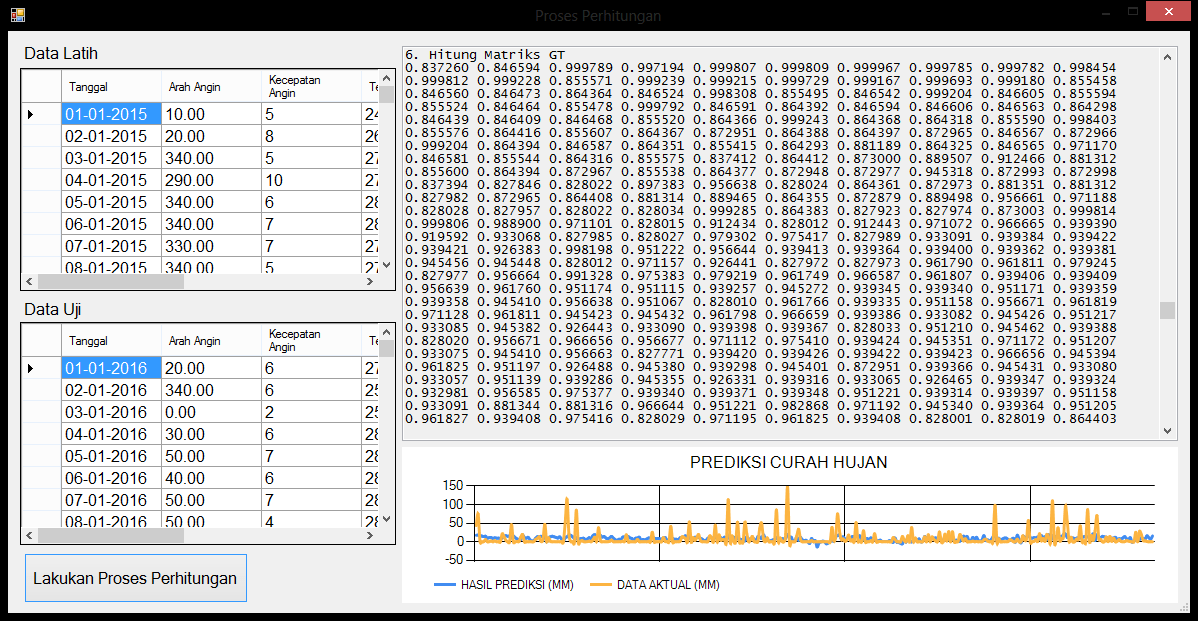The height and width of the screenshot is (621, 1198).
Task: Click the output text box scroll-up arrow
Action: [1167, 56]
